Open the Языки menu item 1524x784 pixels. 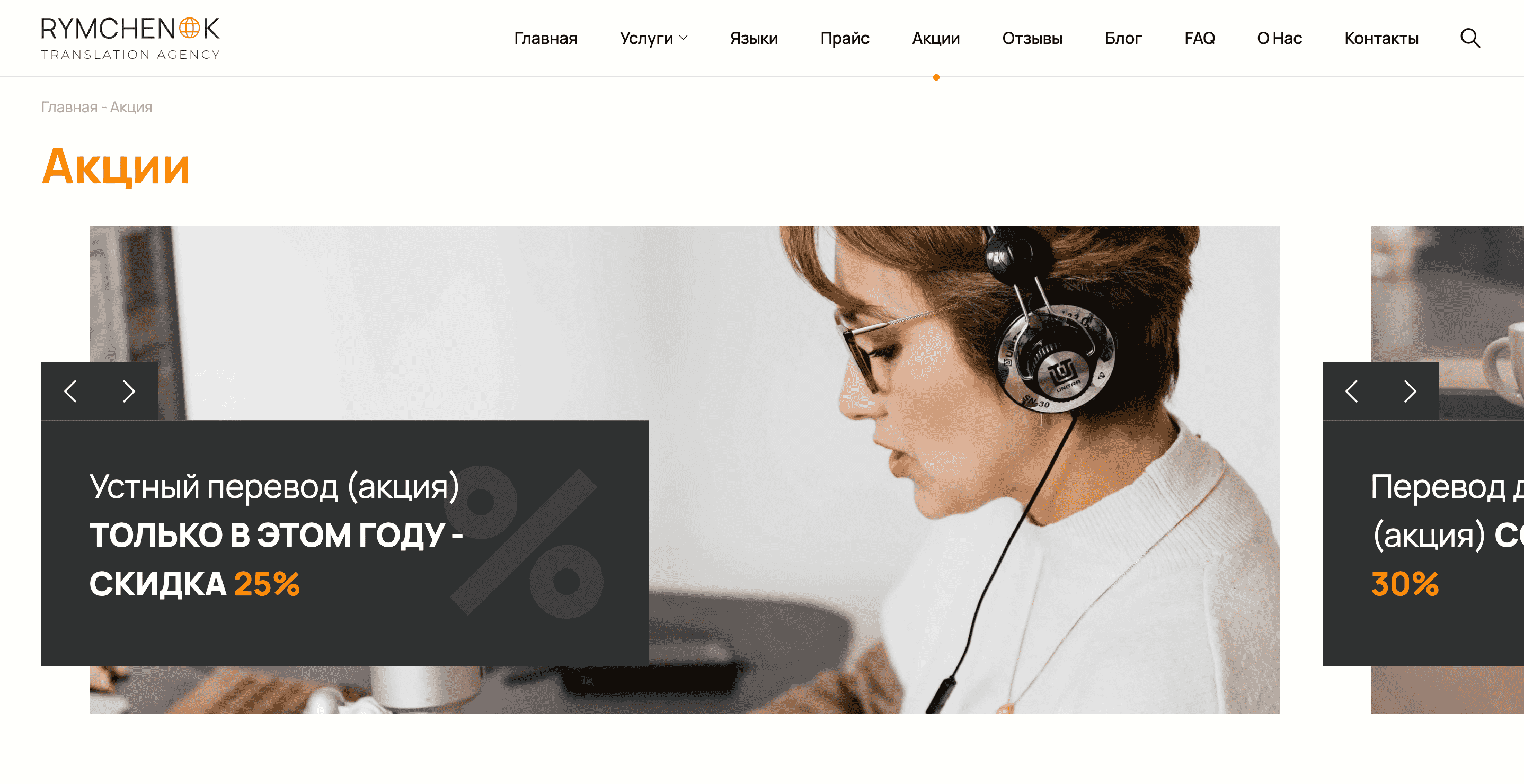click(754, 39)
